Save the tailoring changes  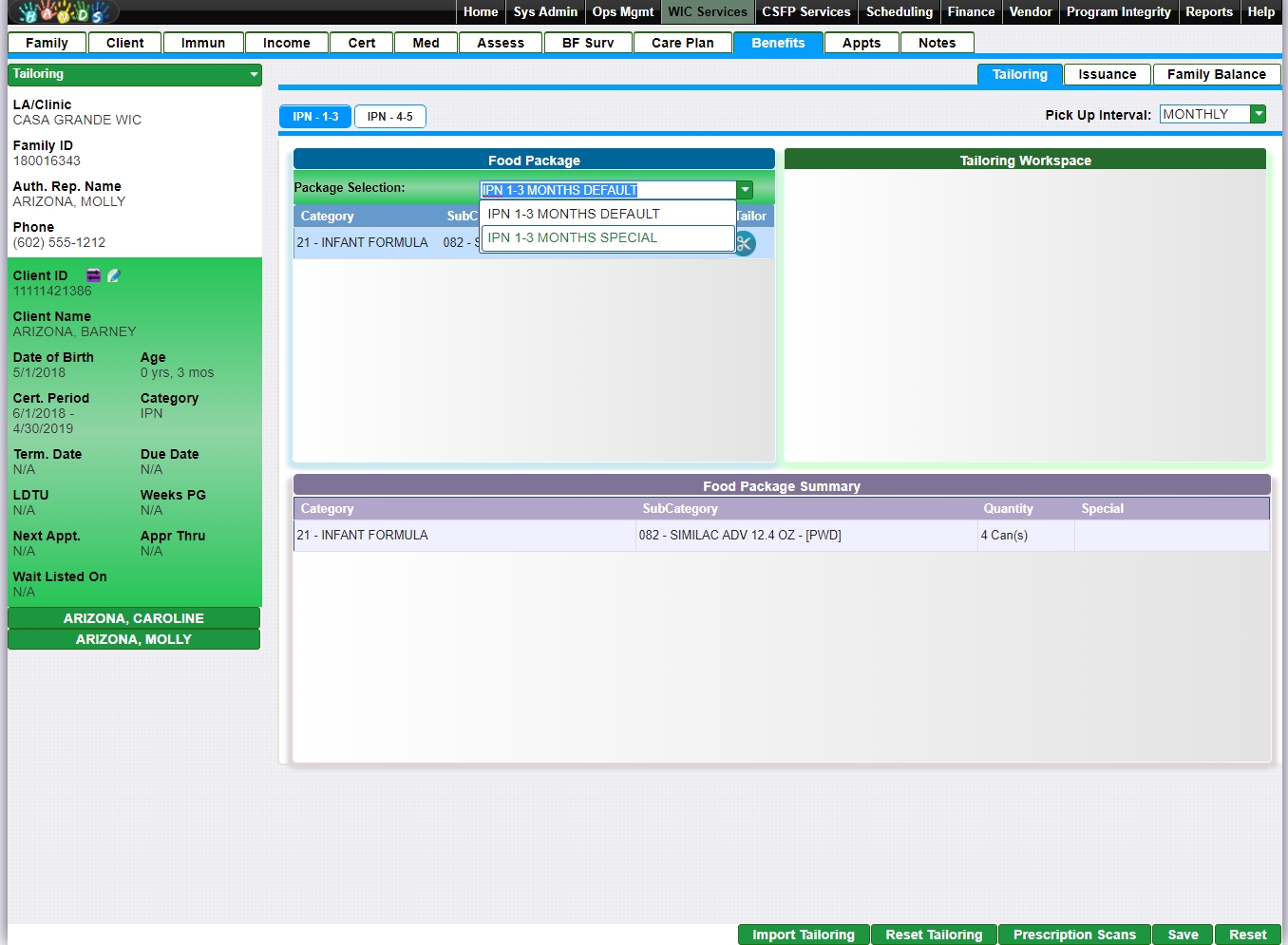coord(1183,935)
